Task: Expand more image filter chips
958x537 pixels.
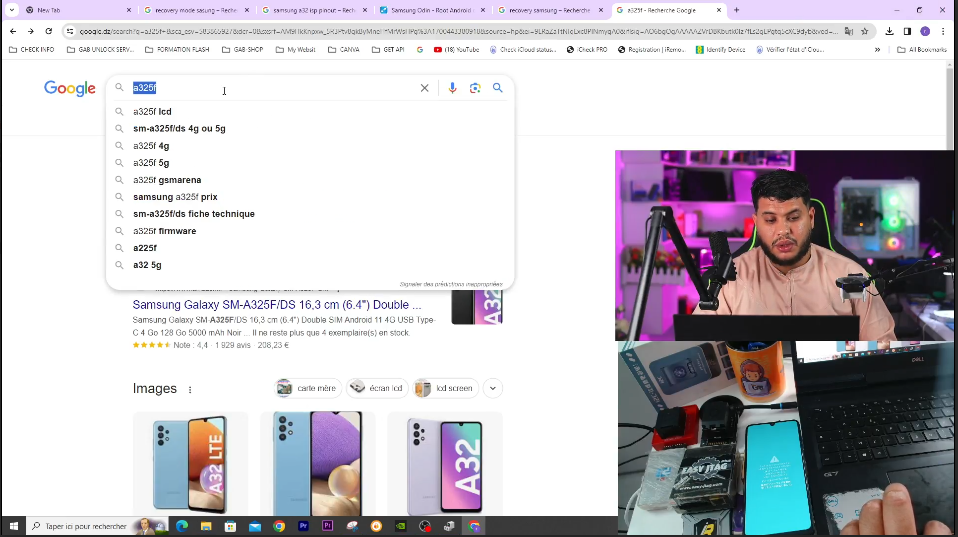Action: 492,388
